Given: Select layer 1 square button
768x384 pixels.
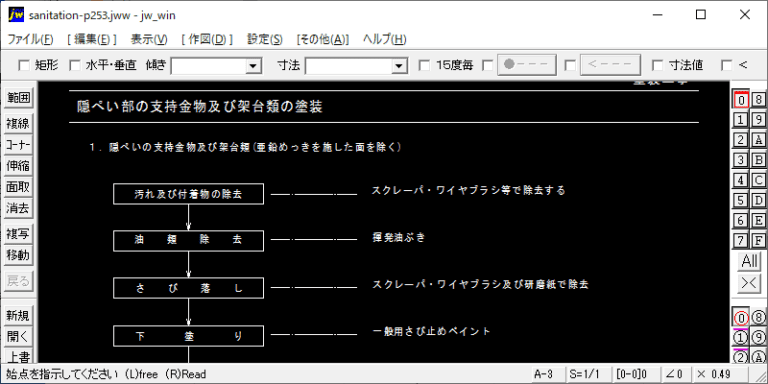Looking at the screenshot, I should [x=741, y=120].
